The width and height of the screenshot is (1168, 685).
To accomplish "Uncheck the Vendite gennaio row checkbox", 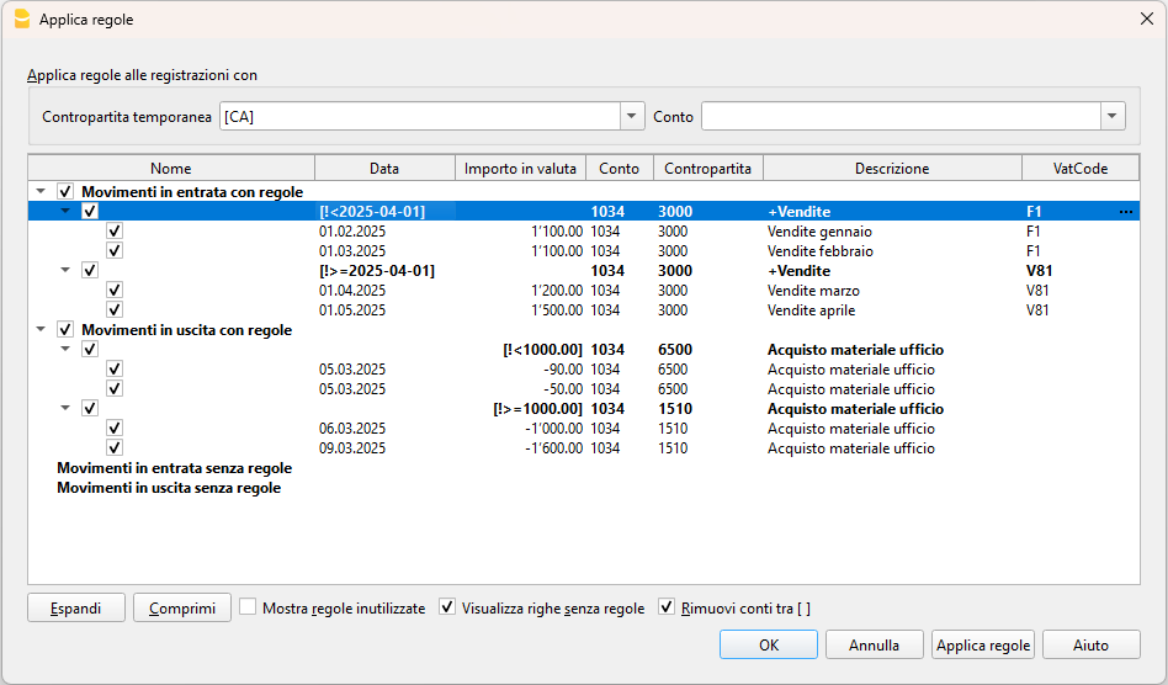I will click(115, 231).
